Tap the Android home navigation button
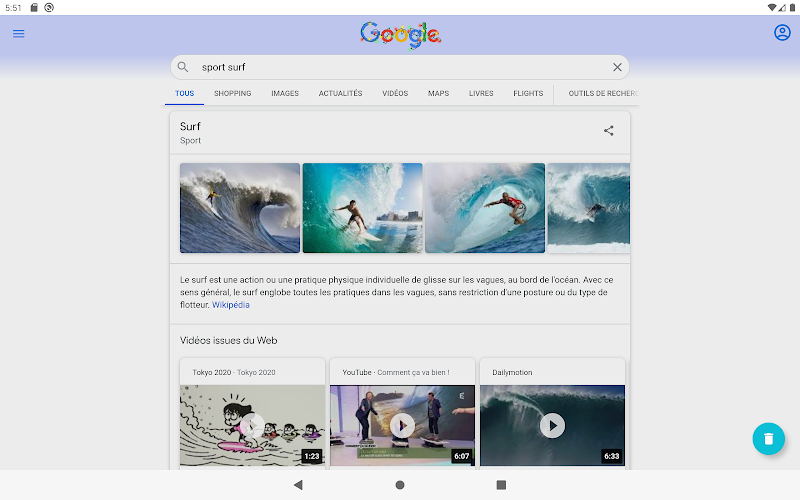This screenshot has height=500, width=800. click(x=400, y=485)
